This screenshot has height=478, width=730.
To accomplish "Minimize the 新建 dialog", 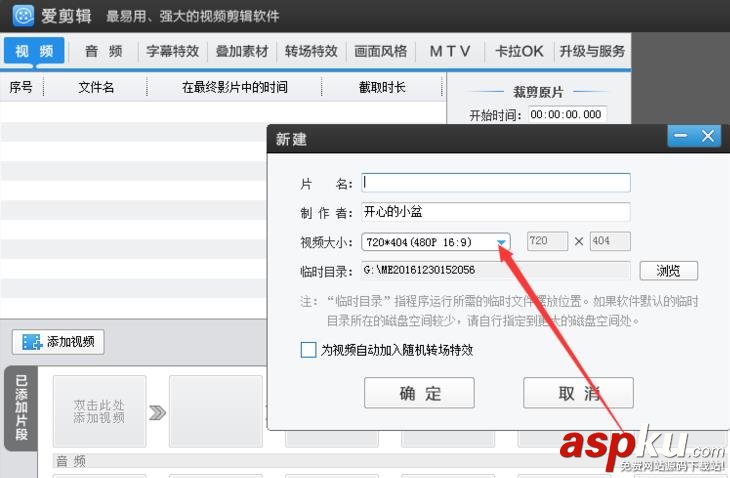I will click(x=681, y=136).
